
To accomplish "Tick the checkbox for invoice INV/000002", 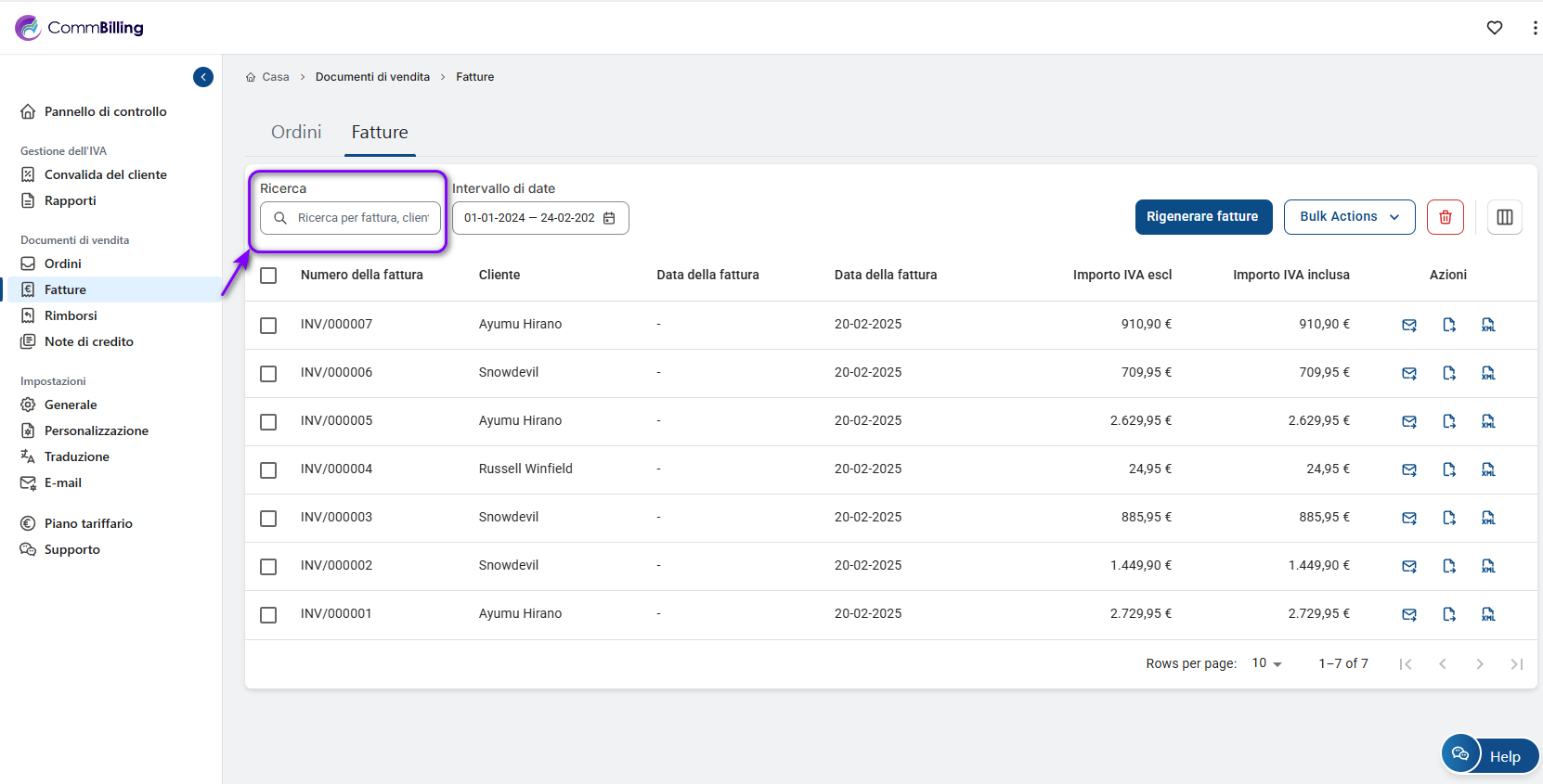I will coord(268,567).
